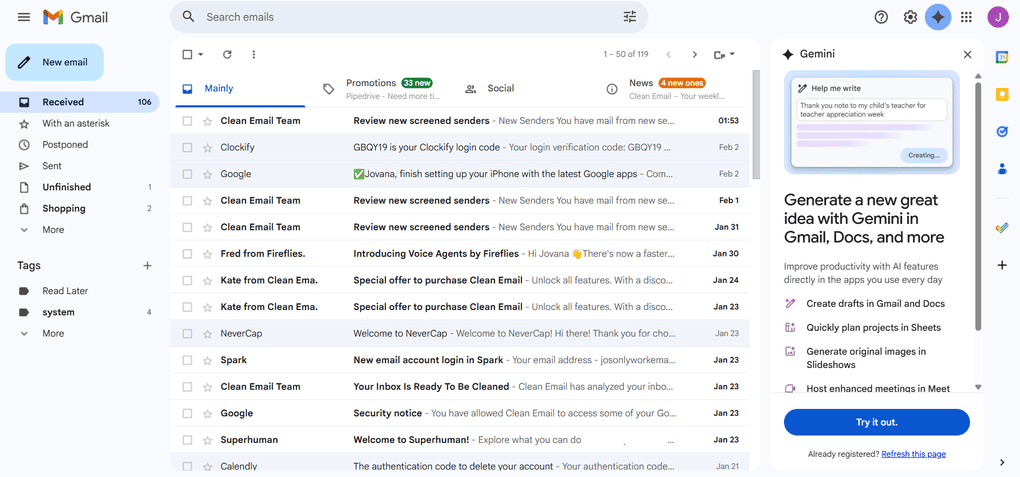Star the NeverCap email
Viewport: 1020px width, 477px height.
coord(208,334)
